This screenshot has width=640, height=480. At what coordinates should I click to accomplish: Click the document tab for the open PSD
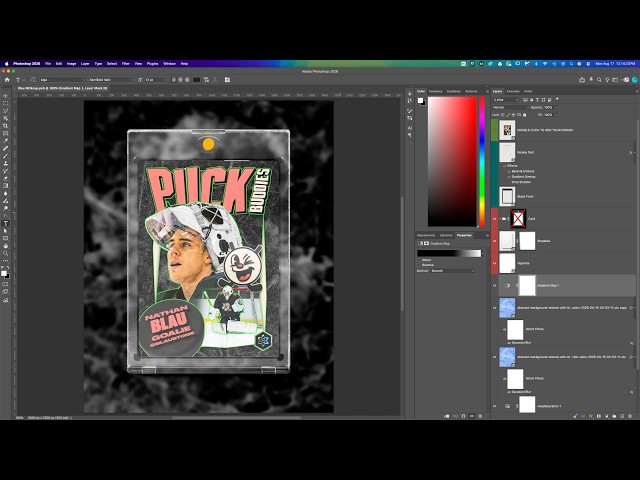(62, 88)
